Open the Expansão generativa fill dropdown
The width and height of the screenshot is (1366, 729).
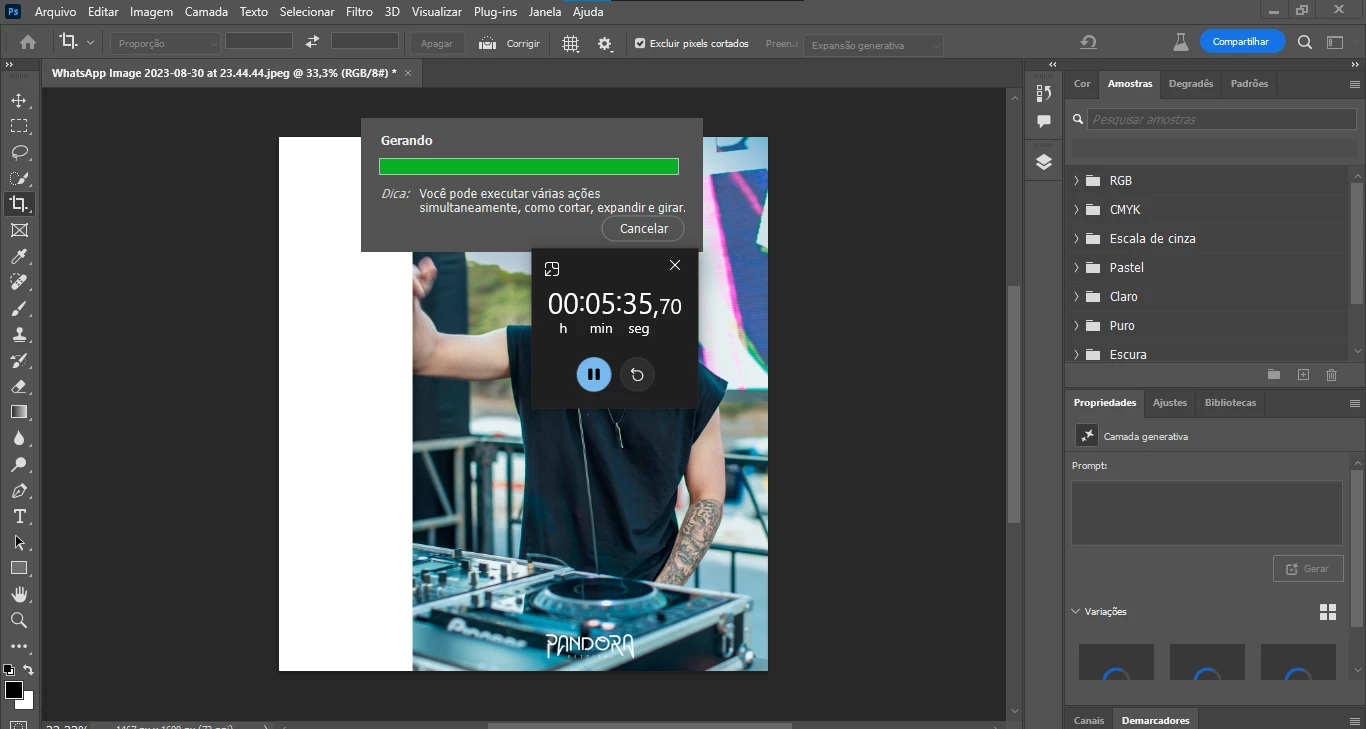click(x=873, y=45)
